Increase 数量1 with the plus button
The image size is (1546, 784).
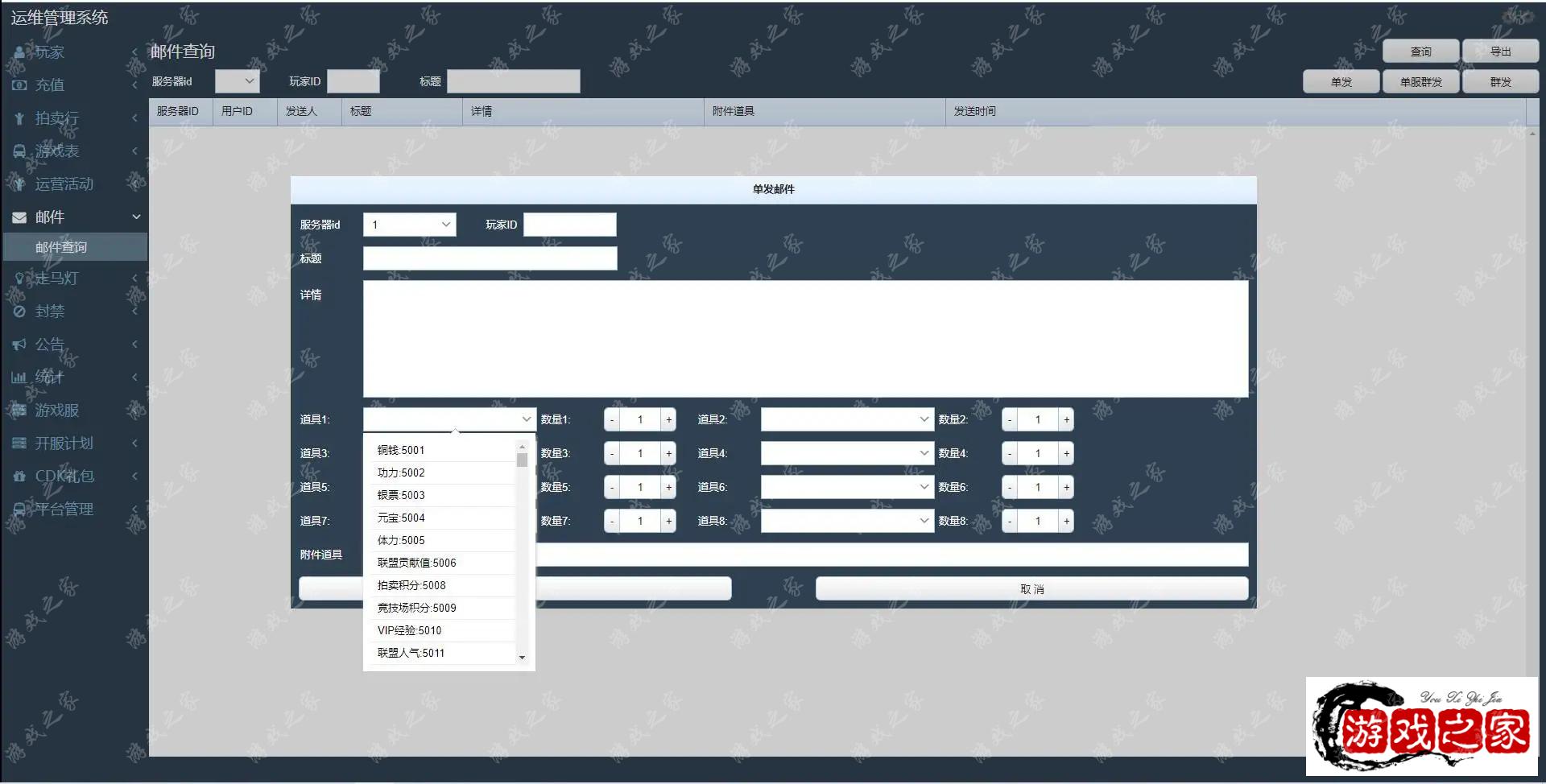[x=668, y=420]
